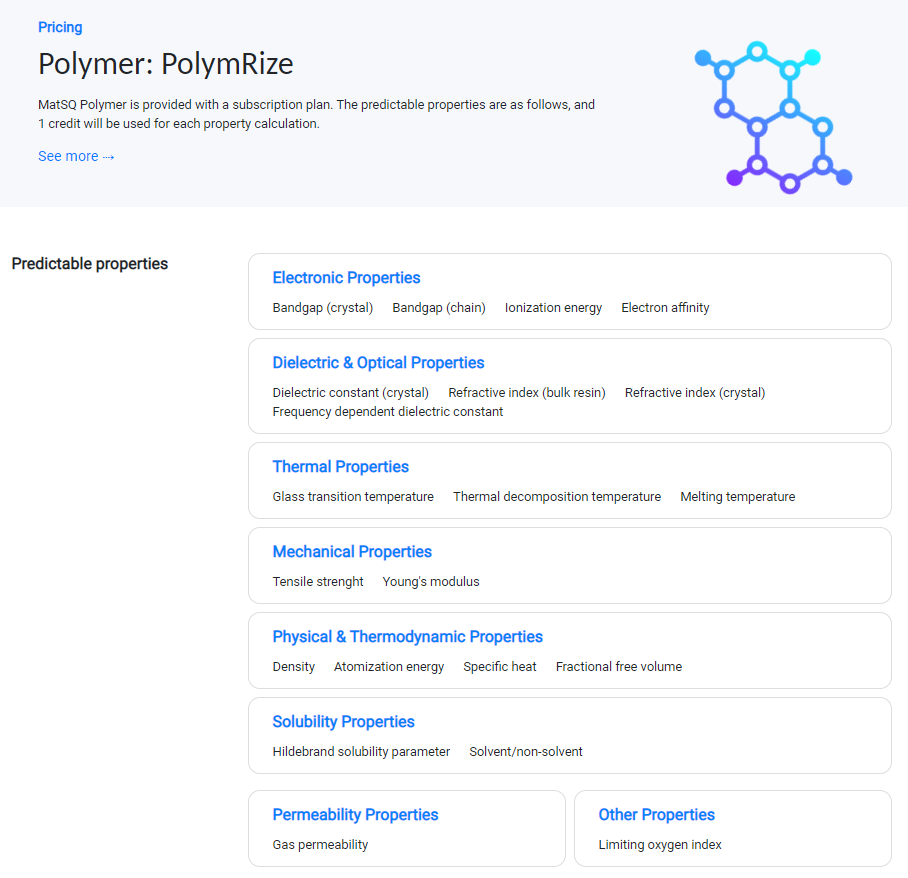
Task: Open Physical & Thermodynamic Properties heading
Action: (x=407, y=637)
